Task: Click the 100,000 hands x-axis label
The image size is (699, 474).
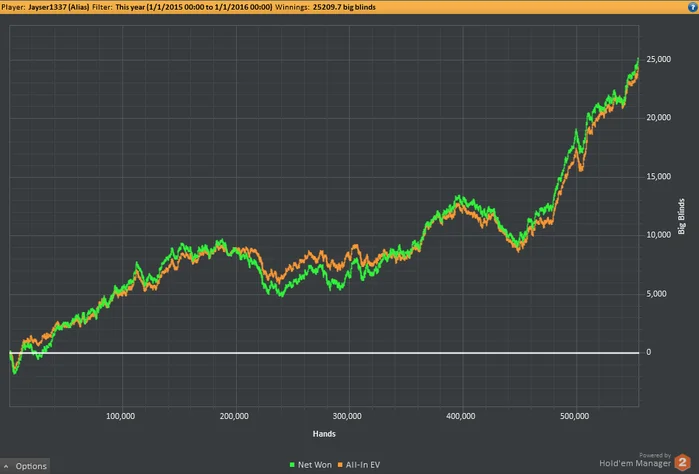Action: click(120, 415)
